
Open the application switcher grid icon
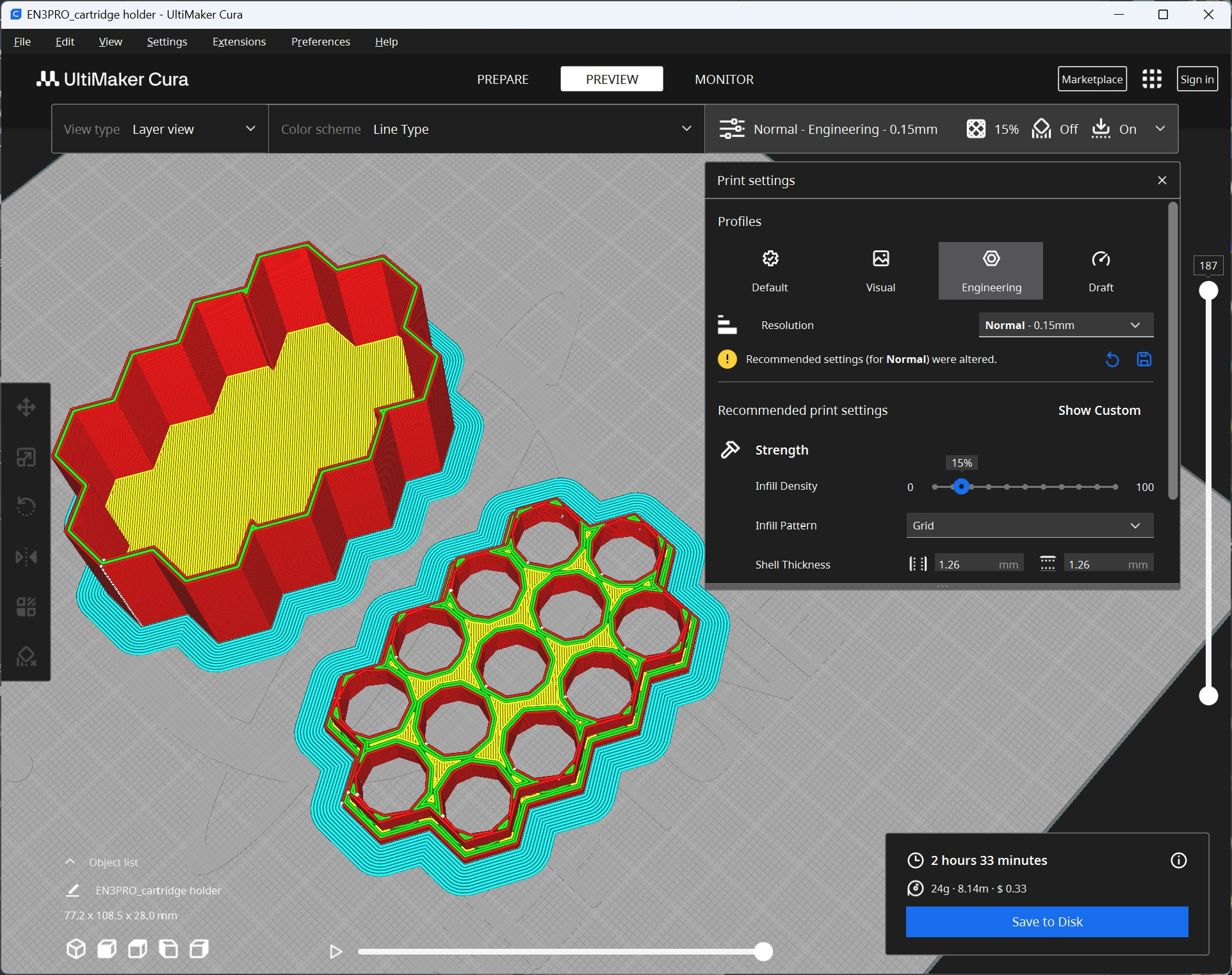[x=1152, y=79]
